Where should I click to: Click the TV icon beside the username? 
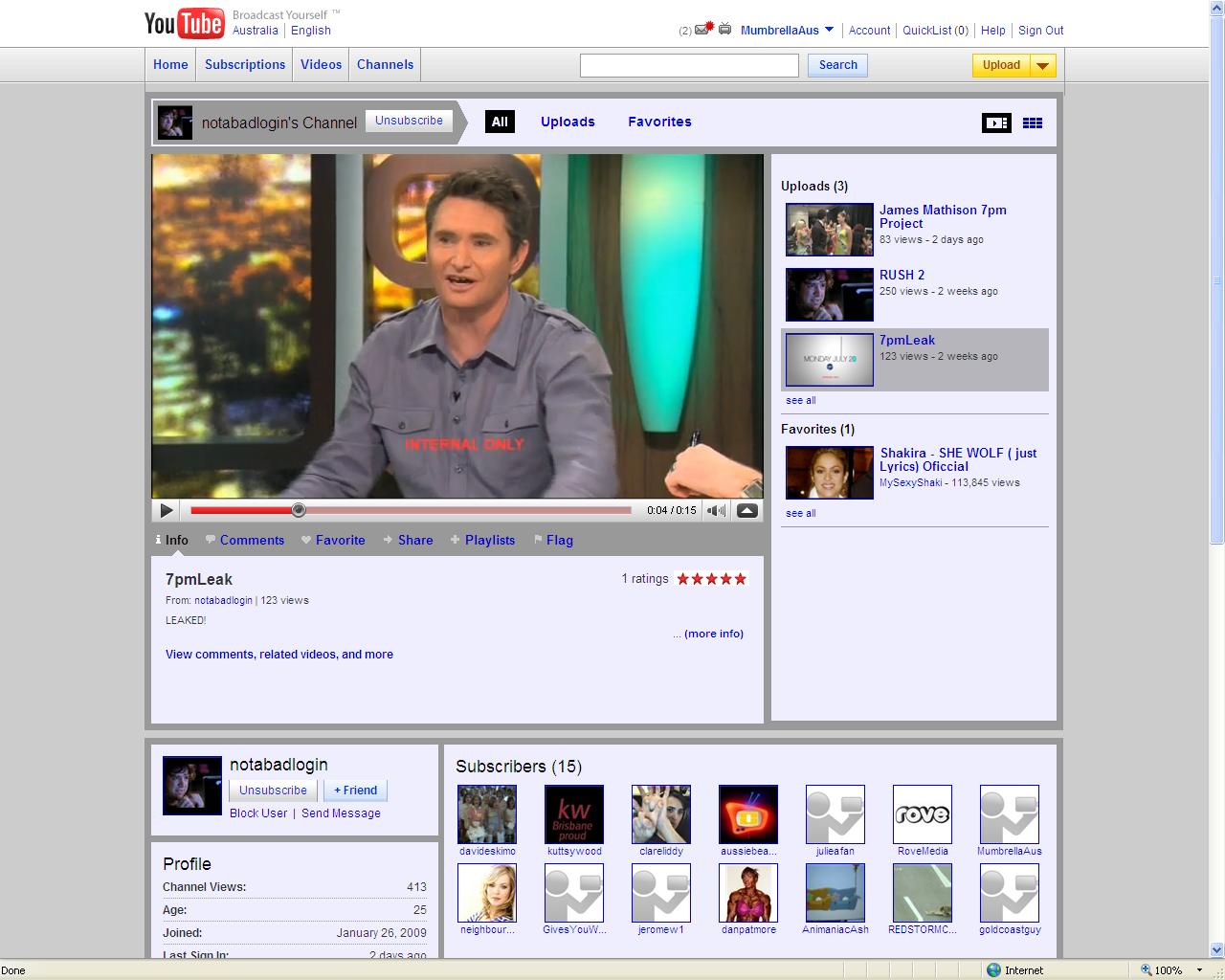coord(725,30)
